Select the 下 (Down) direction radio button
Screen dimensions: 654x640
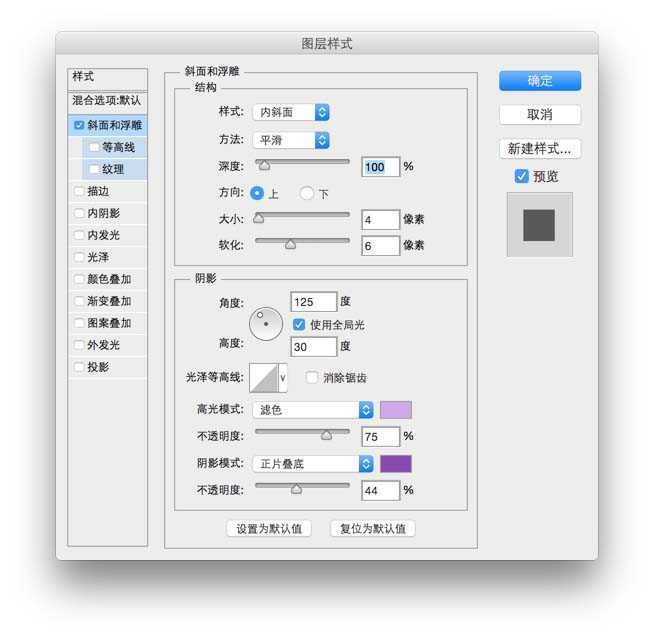307,193
